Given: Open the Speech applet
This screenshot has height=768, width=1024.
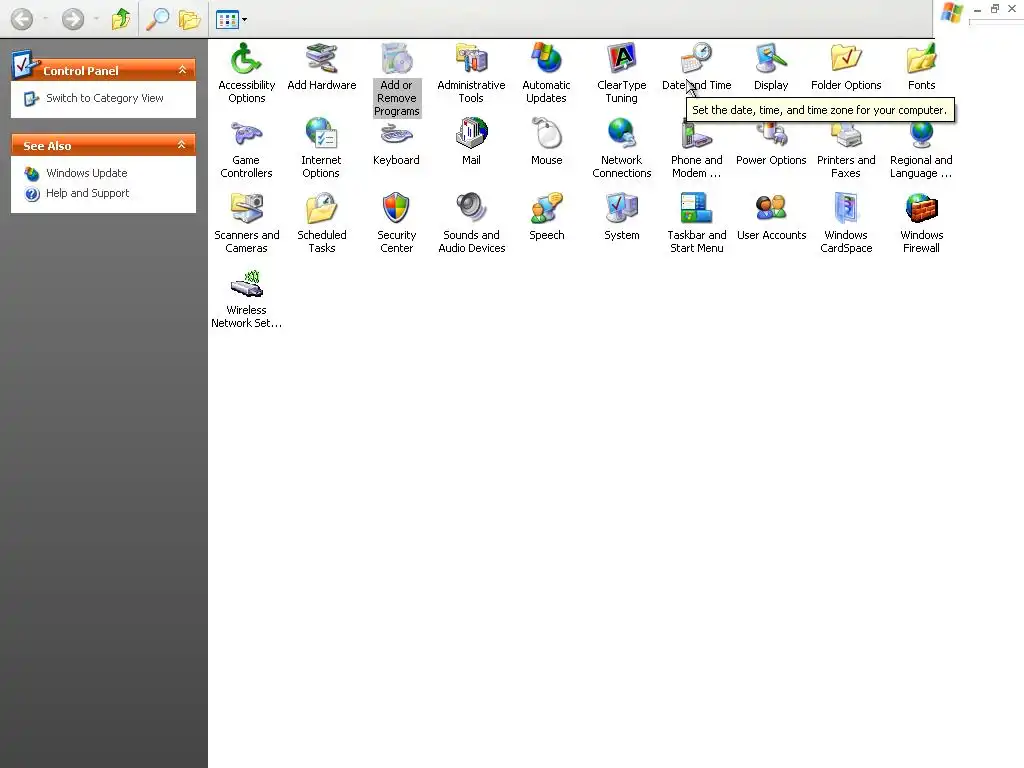Looking at the screenshot, I should (x=546, y=217).
